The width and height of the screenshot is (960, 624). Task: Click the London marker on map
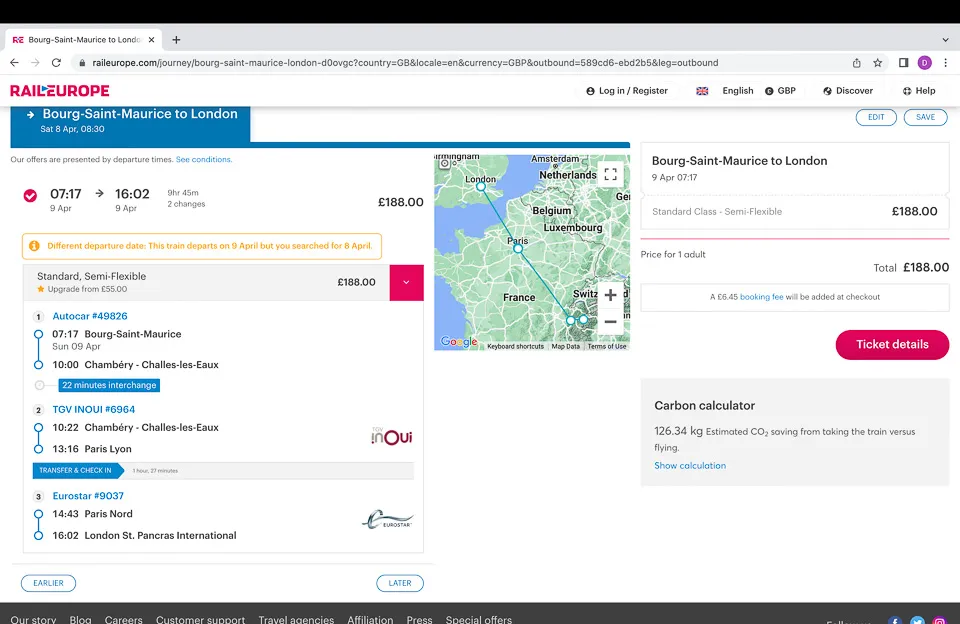coord(481,186)
